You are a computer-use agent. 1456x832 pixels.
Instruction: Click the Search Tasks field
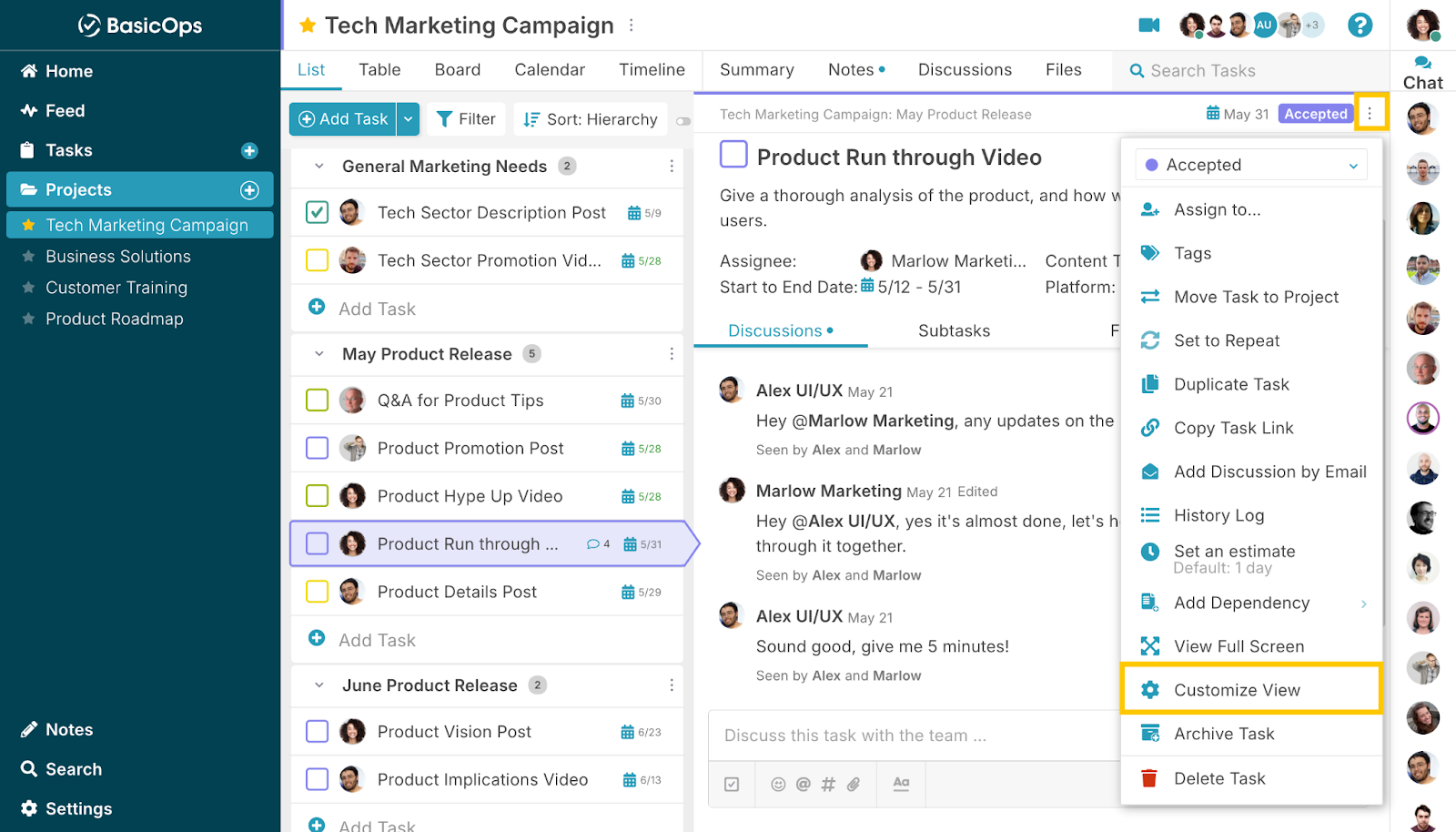pyautogui.click(x=1251, y=71)
